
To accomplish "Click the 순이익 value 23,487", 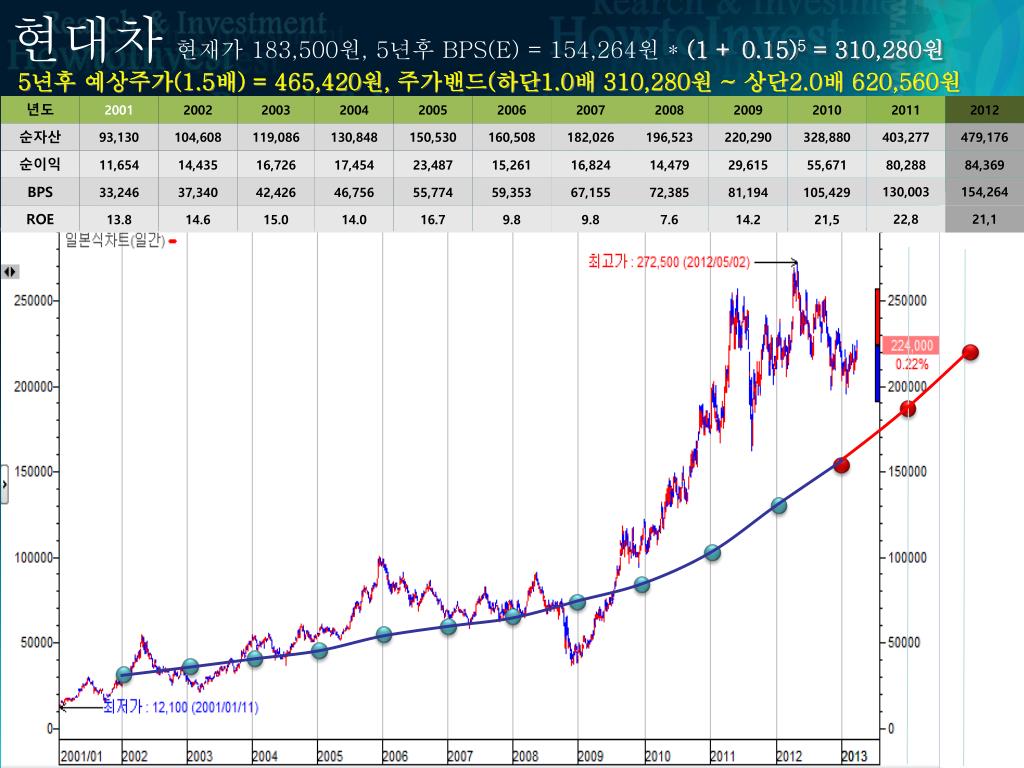I will tap(433, 165).
